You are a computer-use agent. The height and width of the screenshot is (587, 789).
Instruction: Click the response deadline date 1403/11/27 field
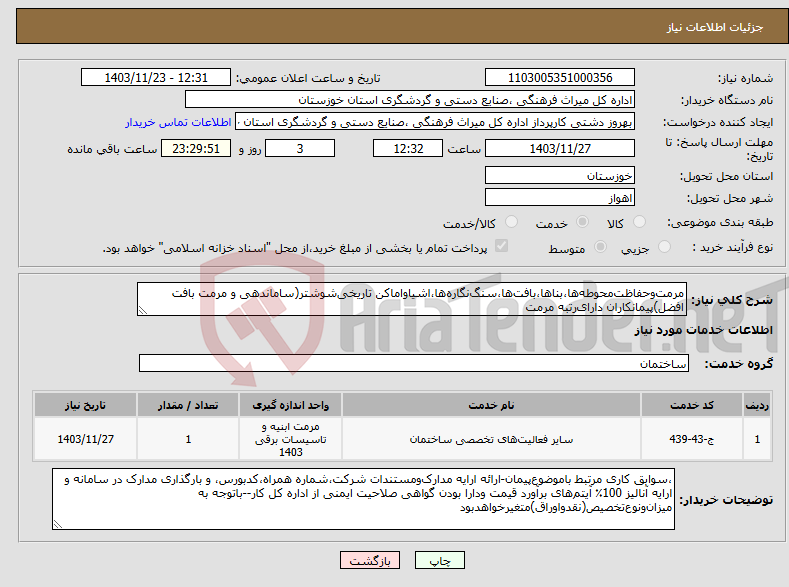click(x=560, y=148)
